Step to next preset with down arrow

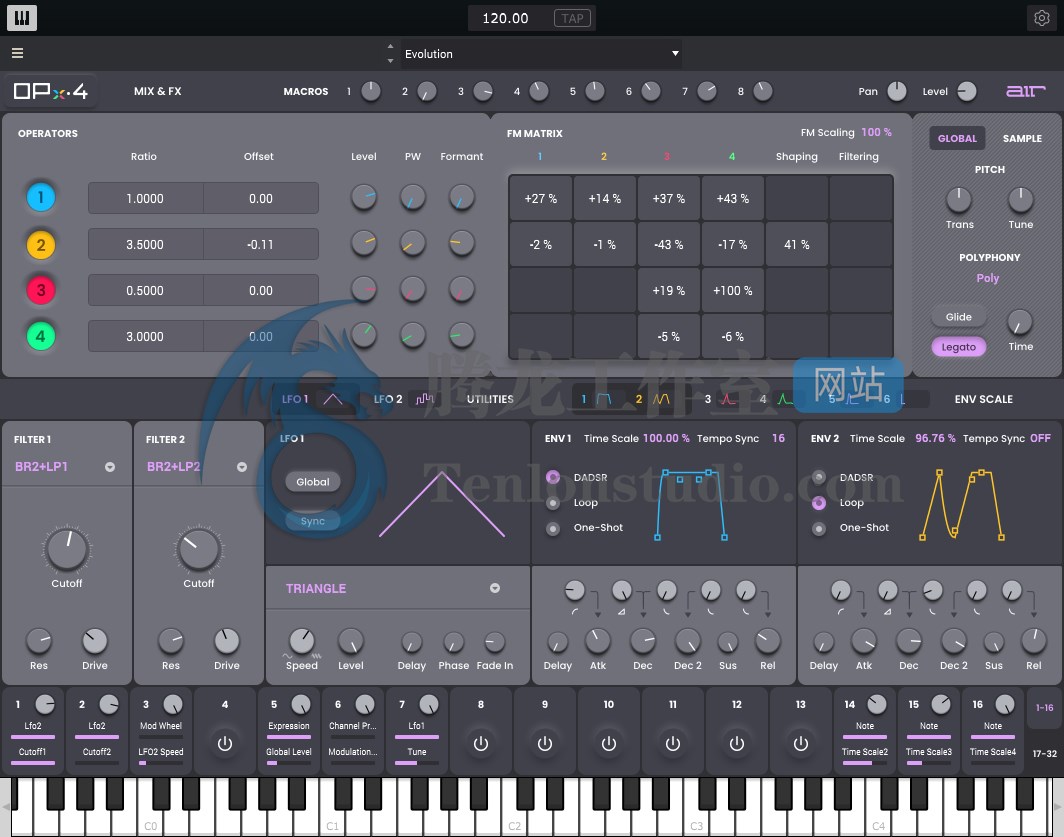click(390, 61)
